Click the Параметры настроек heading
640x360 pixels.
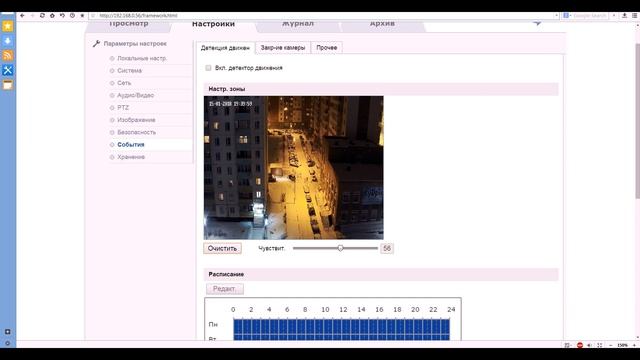coord(135,44)
